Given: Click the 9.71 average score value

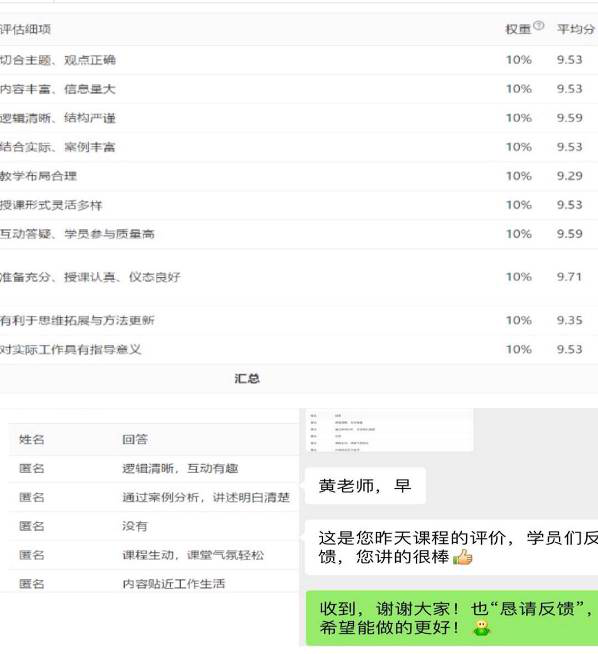Looking at the screenshot, I should point(569,277).
